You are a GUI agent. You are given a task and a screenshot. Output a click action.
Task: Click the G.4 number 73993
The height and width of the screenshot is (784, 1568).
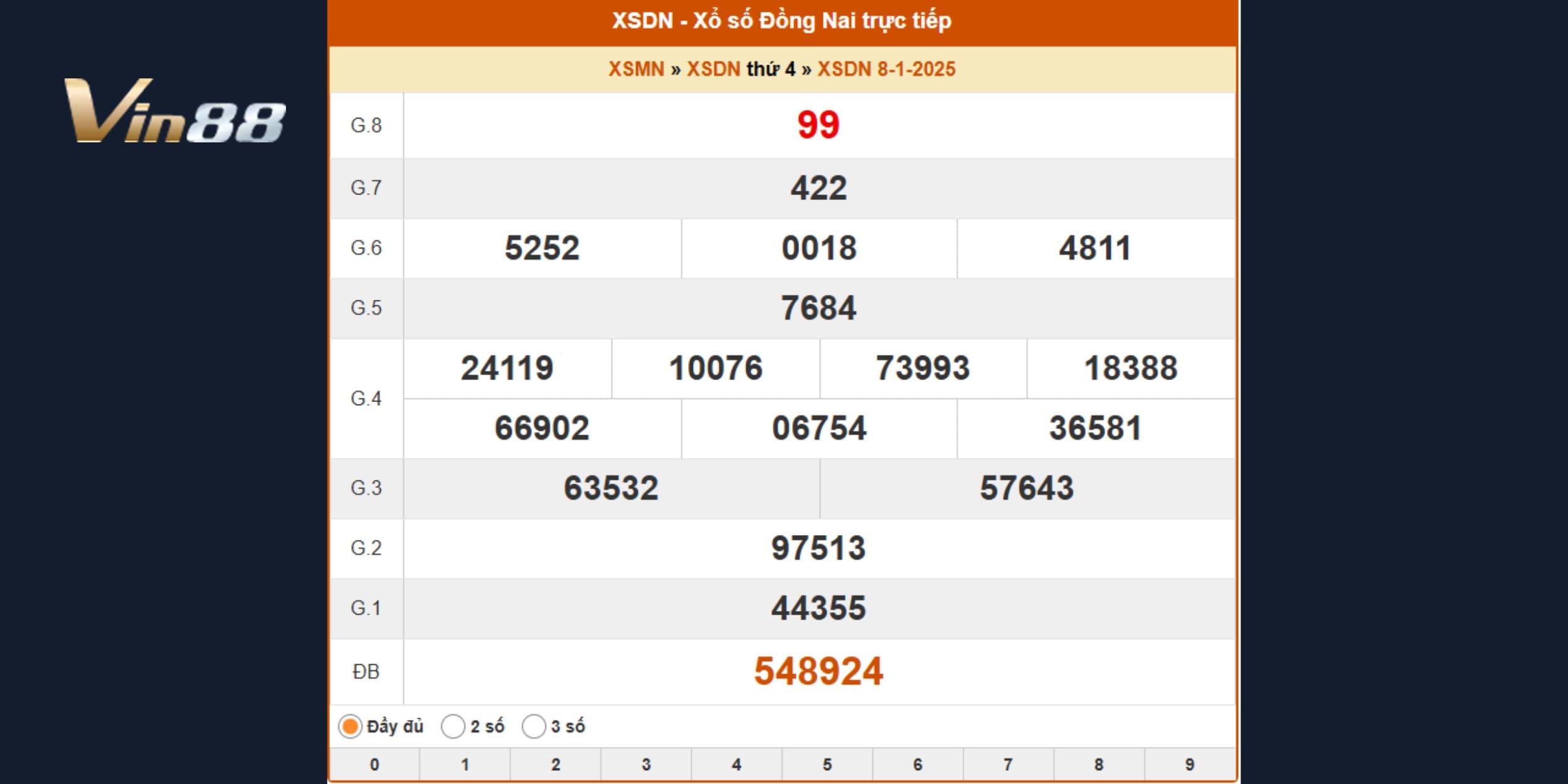coord(923,368)
